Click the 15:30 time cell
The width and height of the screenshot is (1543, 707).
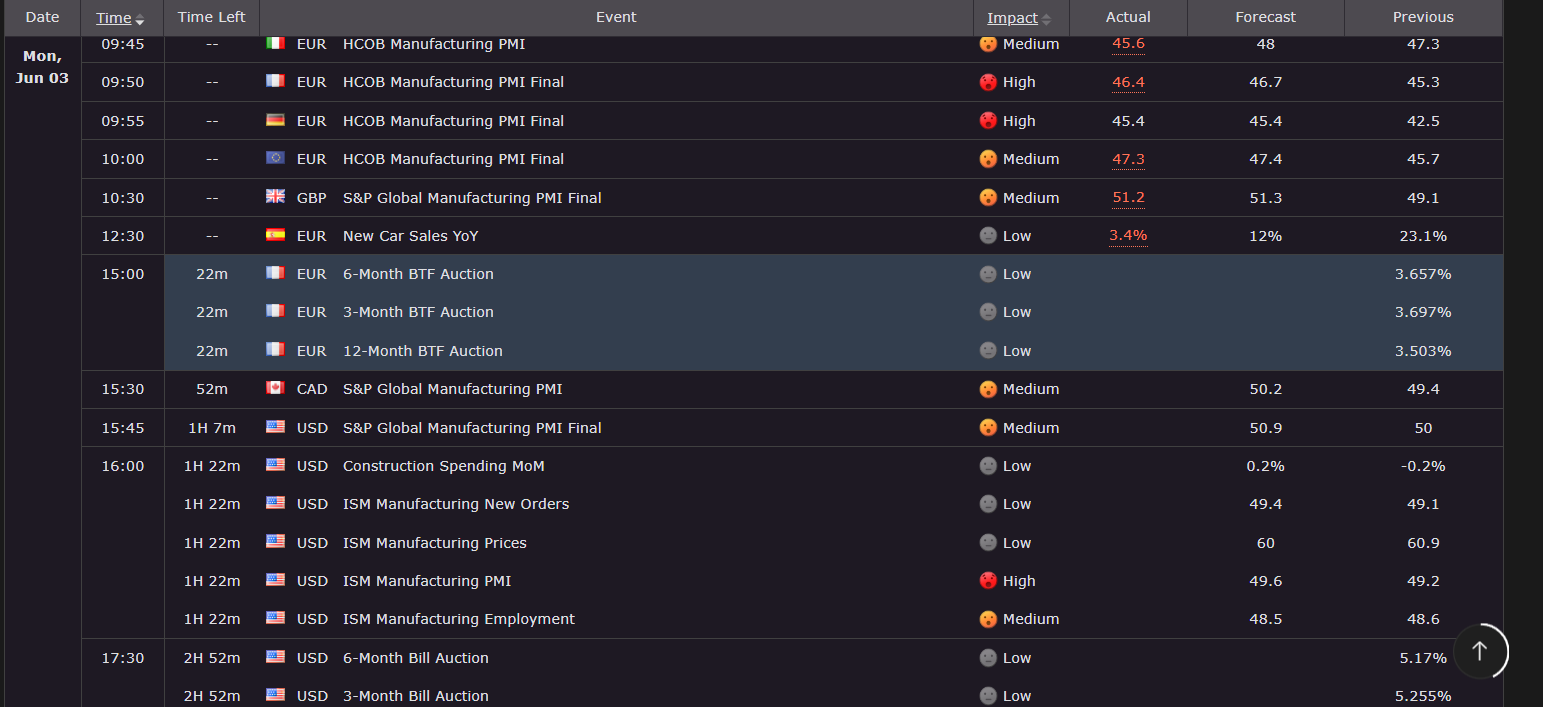coord(122,389)
